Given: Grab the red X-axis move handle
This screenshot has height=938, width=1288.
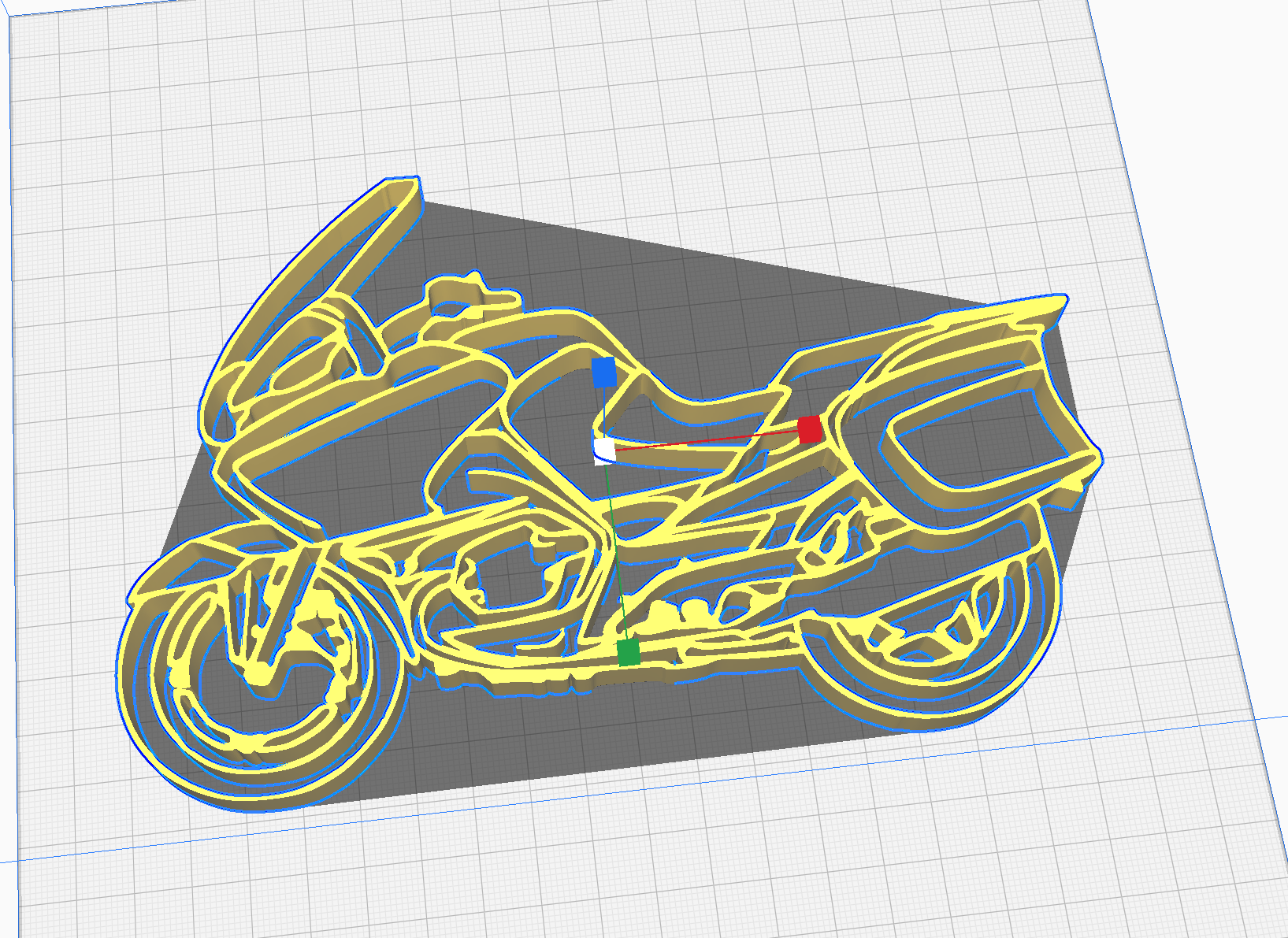Looking at the screenshot, I should tap(810, 430).
